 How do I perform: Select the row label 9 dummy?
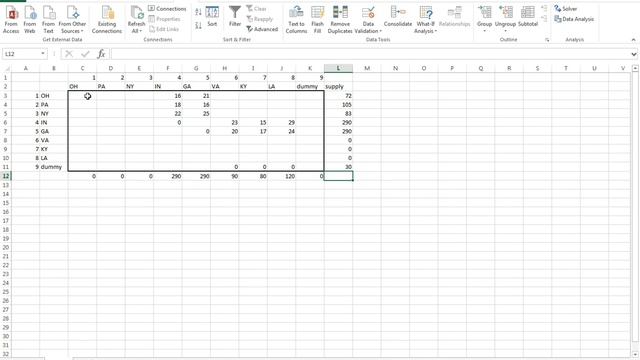pyautogui.click(x=53, y=167)
